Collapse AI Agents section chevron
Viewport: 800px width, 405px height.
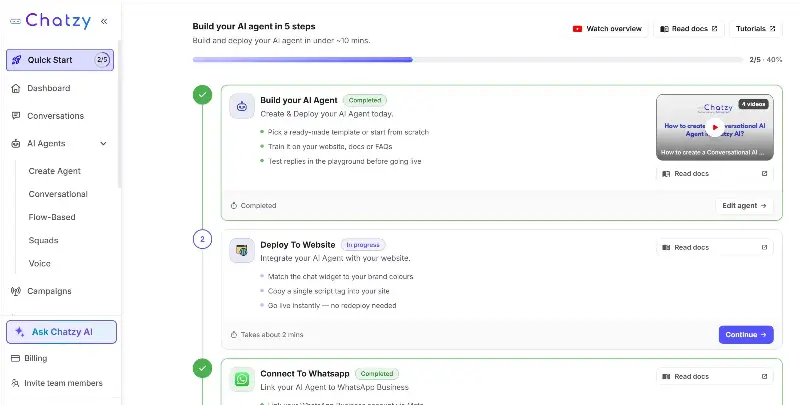tap(104, 144)
